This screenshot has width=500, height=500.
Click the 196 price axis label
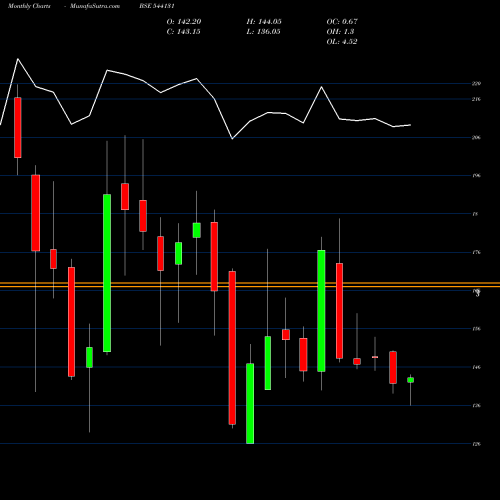pyautogui.click(x=476, y=176)
